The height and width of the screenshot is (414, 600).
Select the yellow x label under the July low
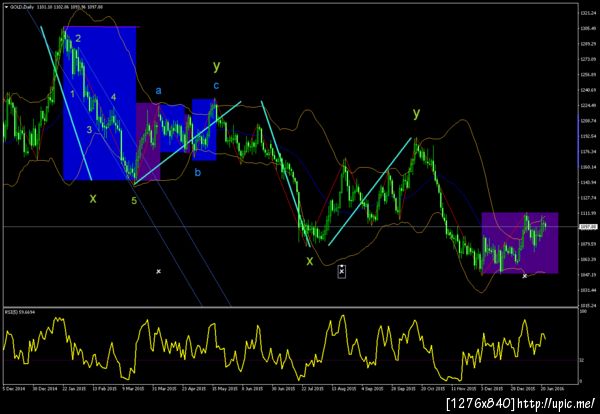tap(310, 261)
